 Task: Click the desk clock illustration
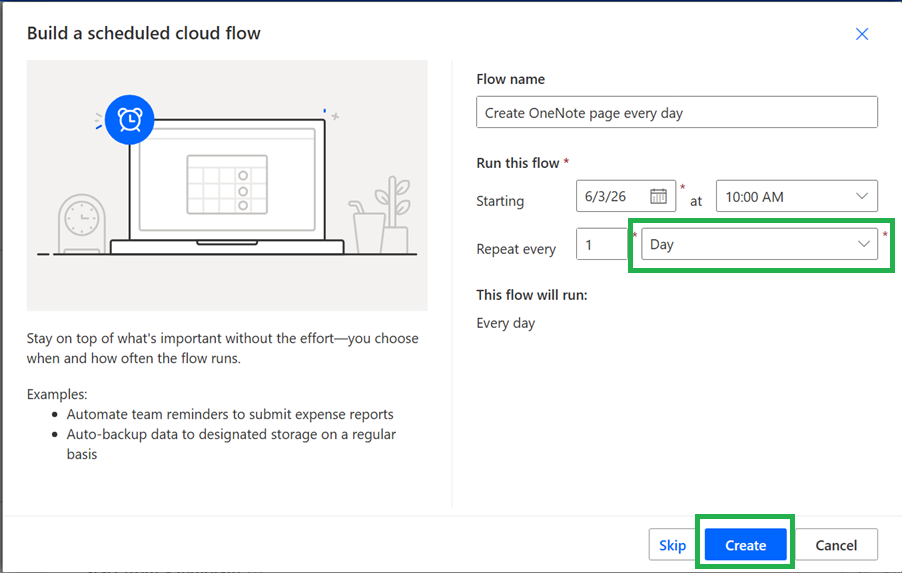point(82,224)
